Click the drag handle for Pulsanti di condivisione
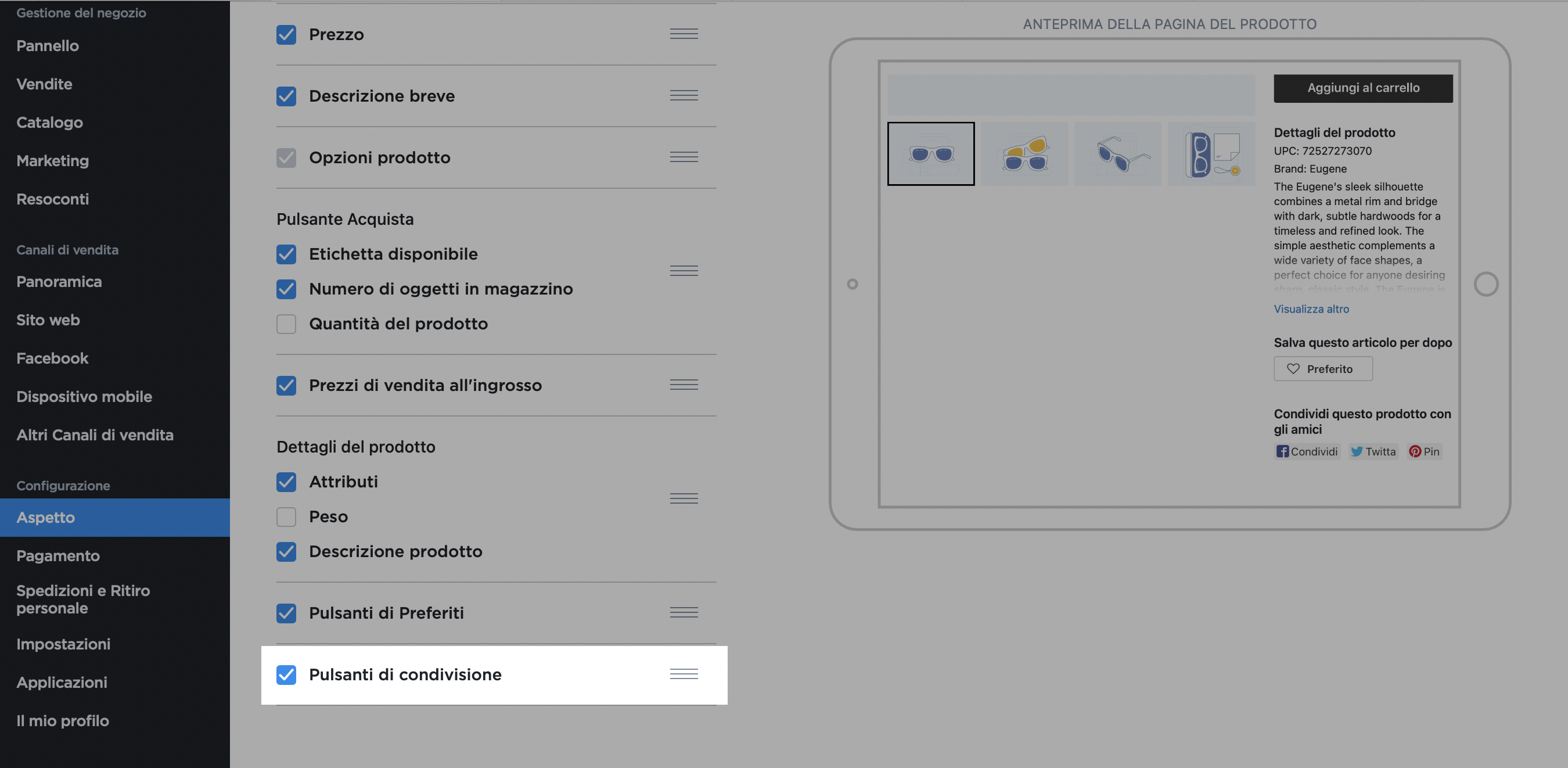1568x768 pixels. [x=684, y=674]
